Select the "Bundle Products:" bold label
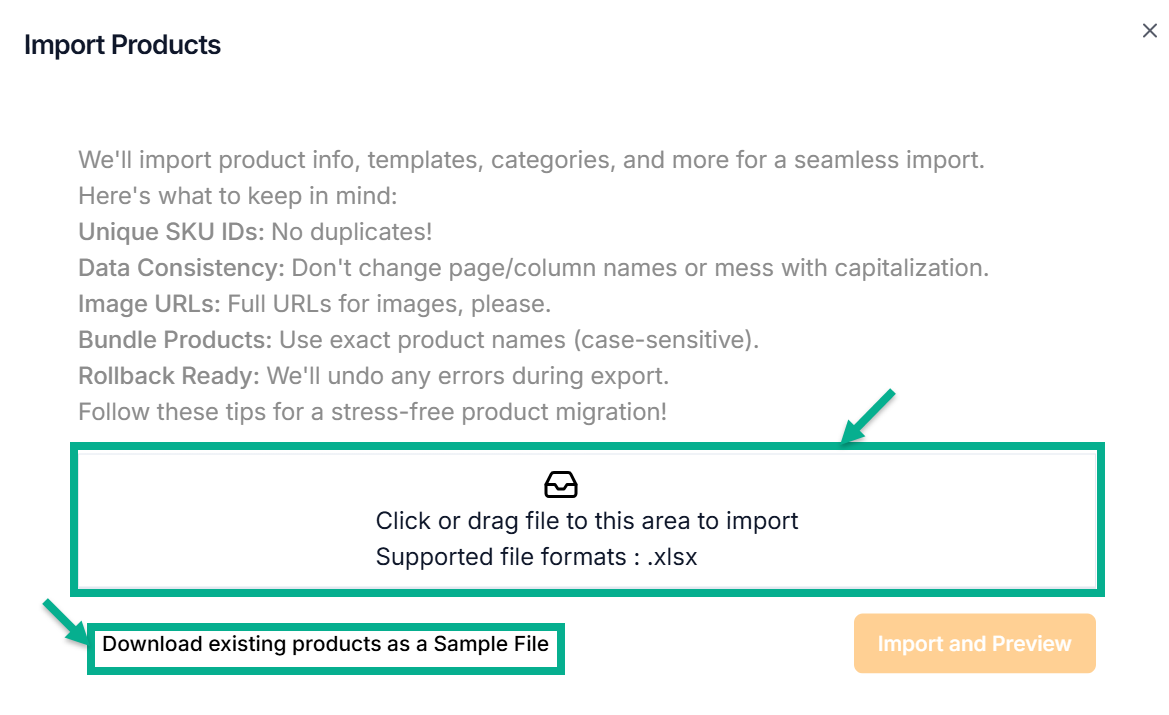1169x715 pixels. tap(175, 340)
